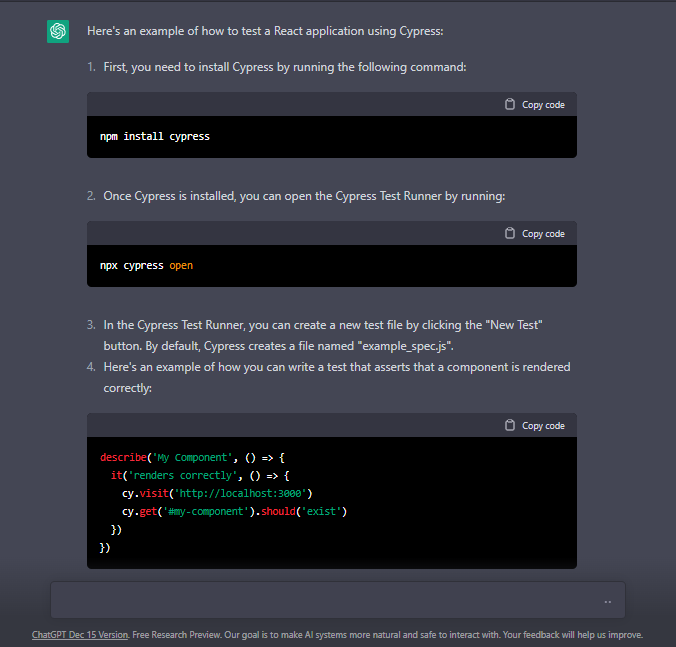Click the describe('My Component') code line

point(193,457)
